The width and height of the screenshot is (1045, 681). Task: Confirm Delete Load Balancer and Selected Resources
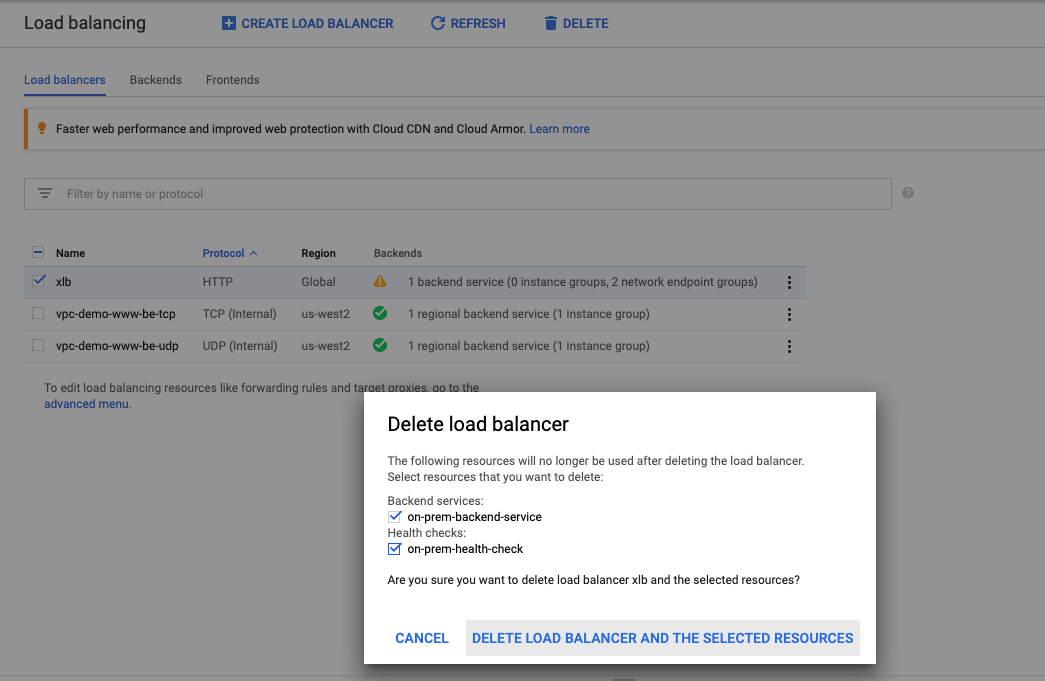tap(662, 638)
